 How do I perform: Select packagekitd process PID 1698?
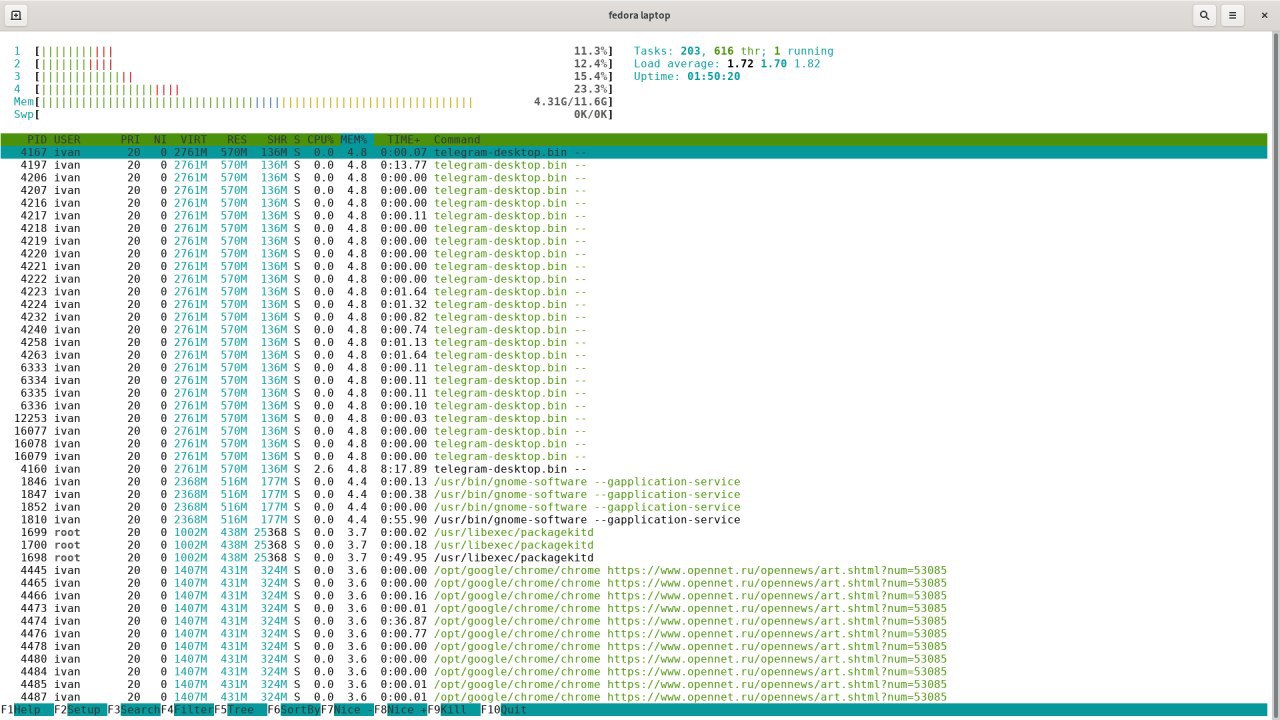(634, 558)
